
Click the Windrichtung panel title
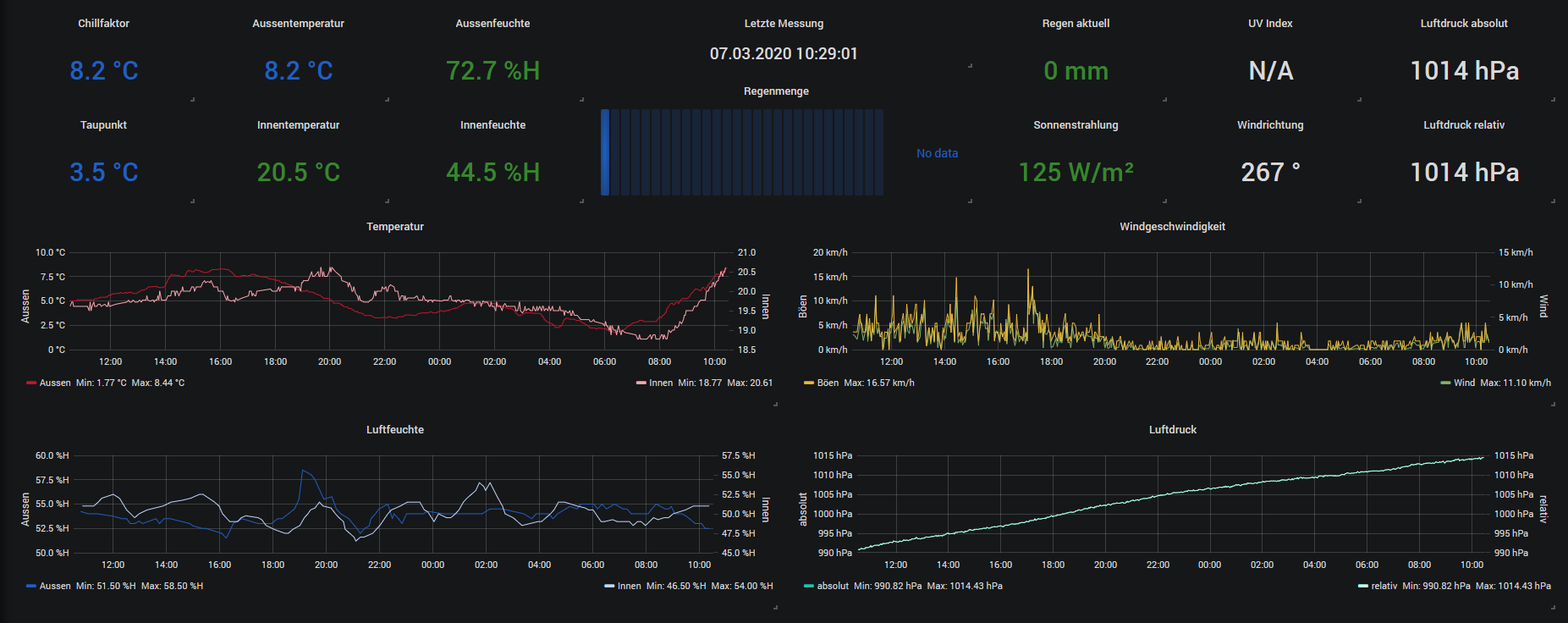pos(1270,125)
